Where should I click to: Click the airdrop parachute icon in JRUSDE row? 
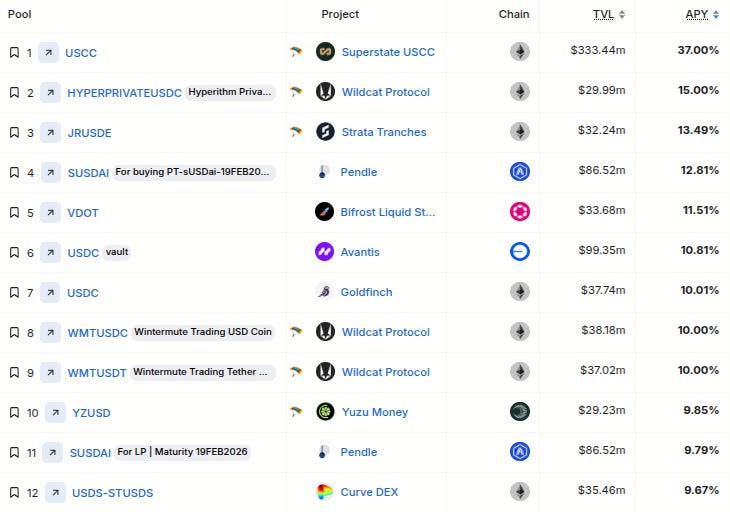tap(296, 131)
